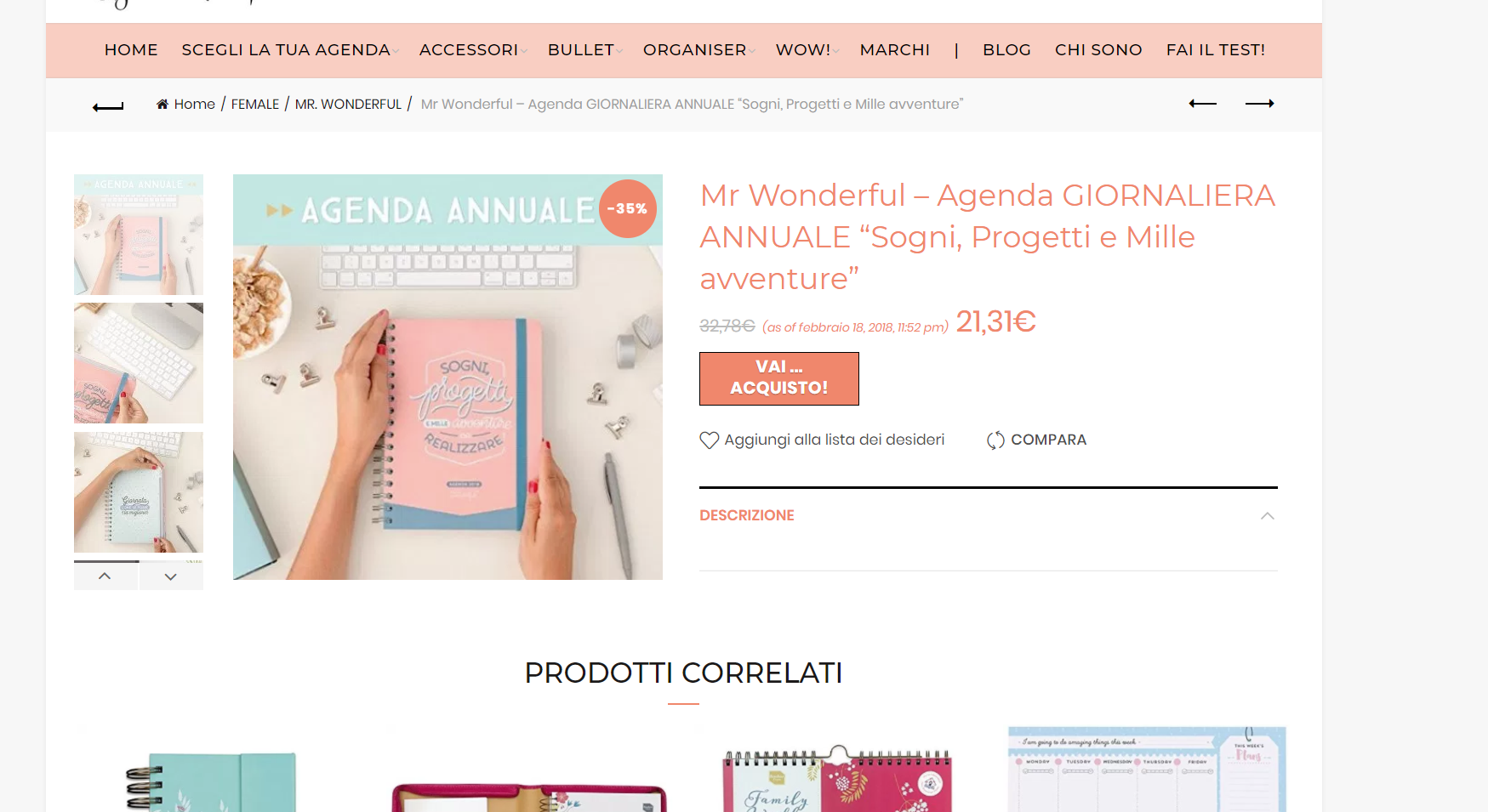Click the home icon in breadcrumb

pos(162,104)
